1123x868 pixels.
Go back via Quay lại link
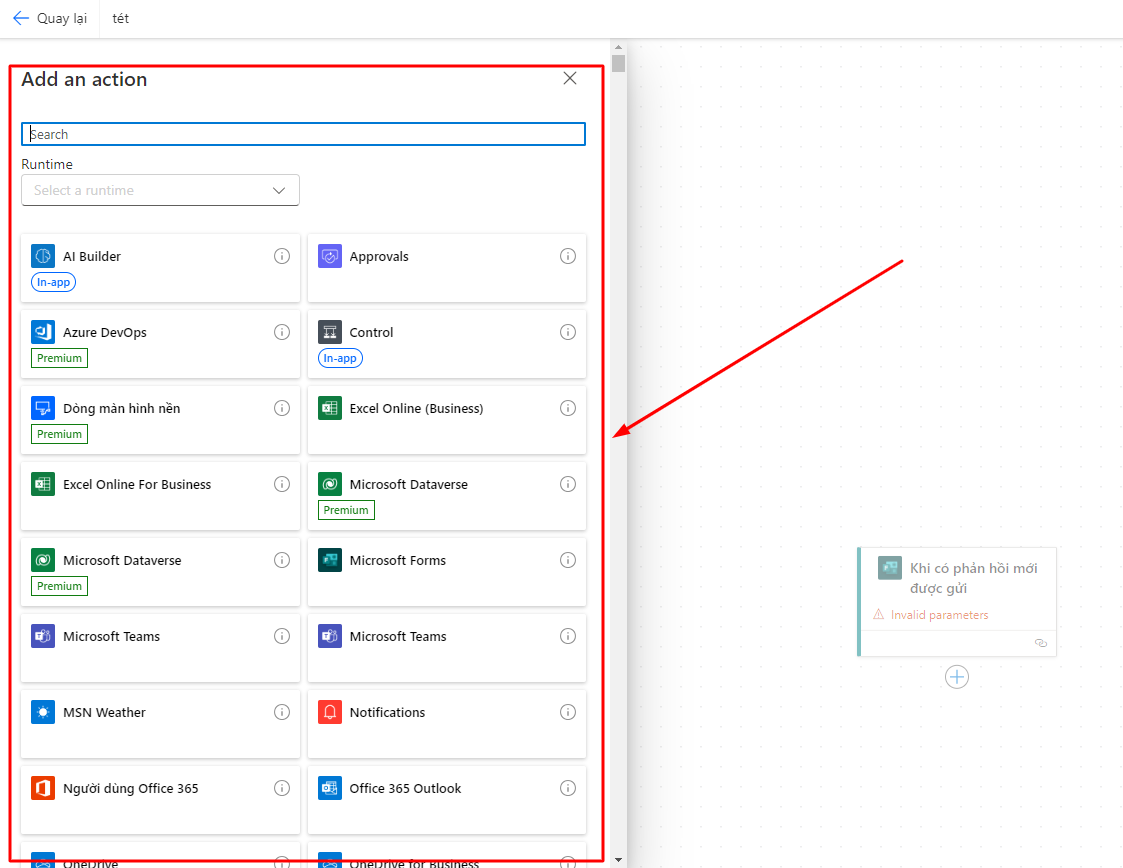(62, 19)
